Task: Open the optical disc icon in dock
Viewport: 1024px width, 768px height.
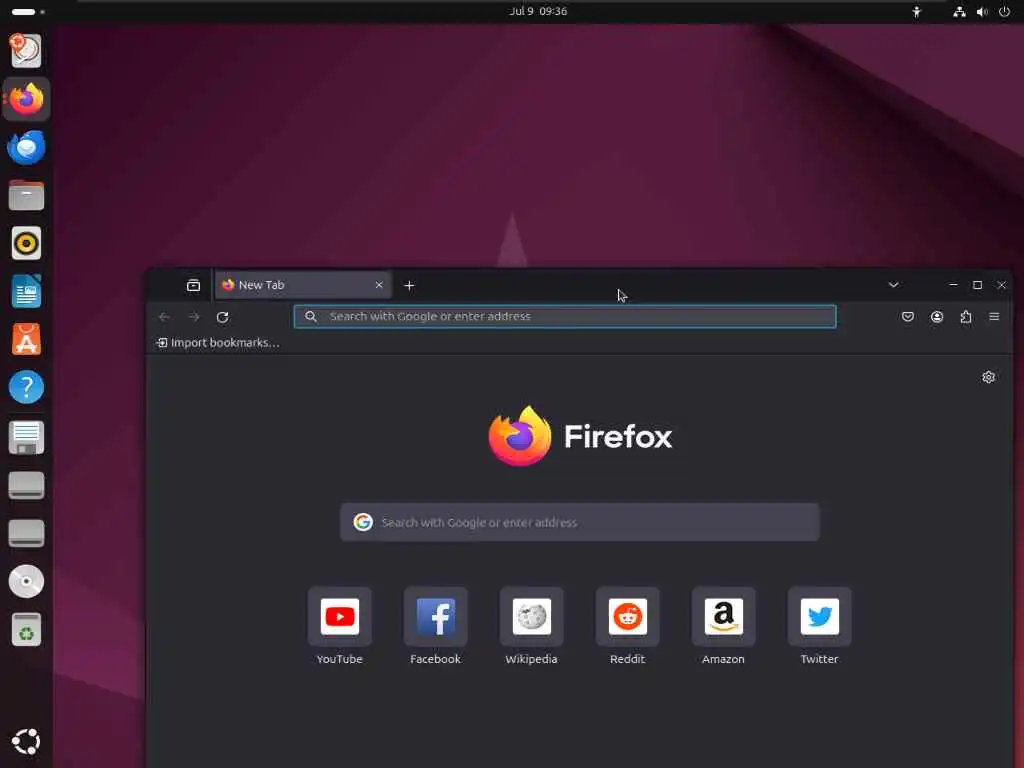Action: tap(26, 581)
